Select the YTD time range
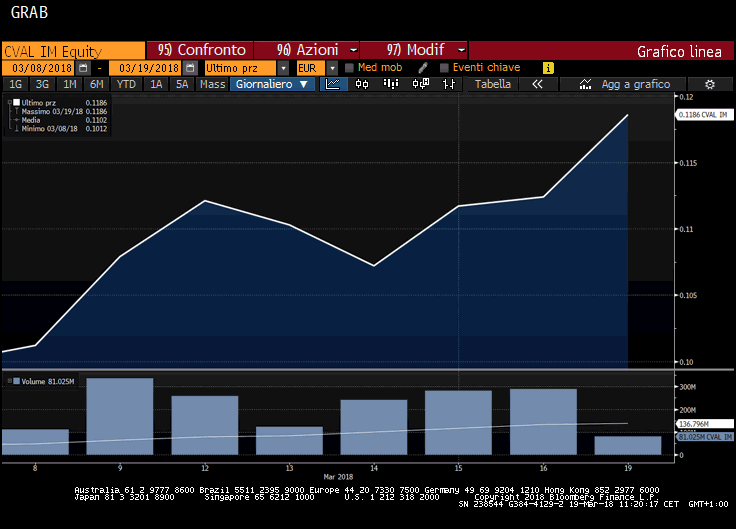The image size is (736, 529). (x=126, y=85)
